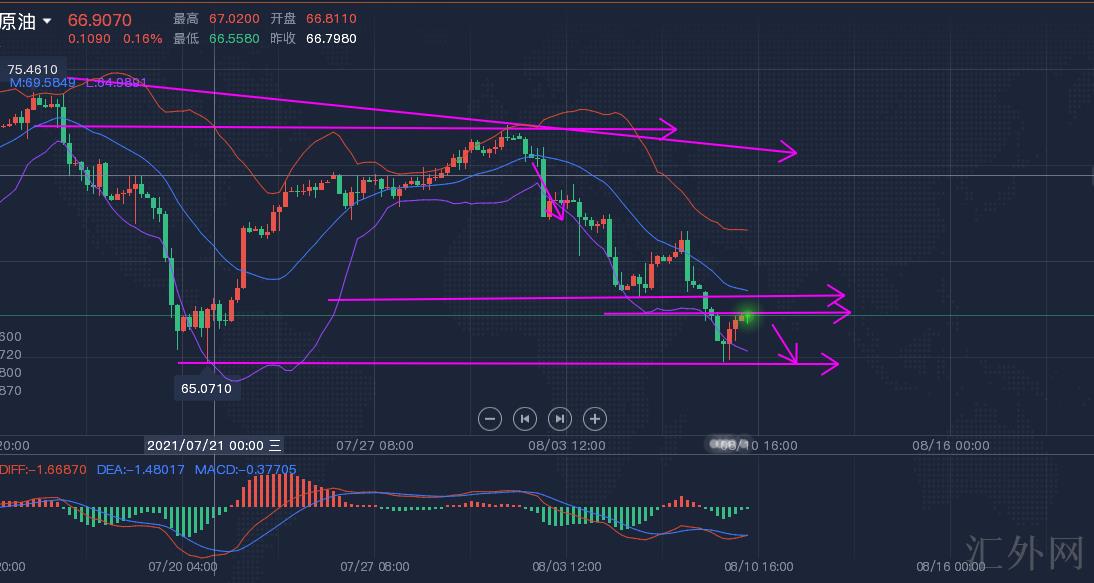This screenshot has width=1094, height=583.
Task: Click the current price 66.9070
Action: (100, 20)
